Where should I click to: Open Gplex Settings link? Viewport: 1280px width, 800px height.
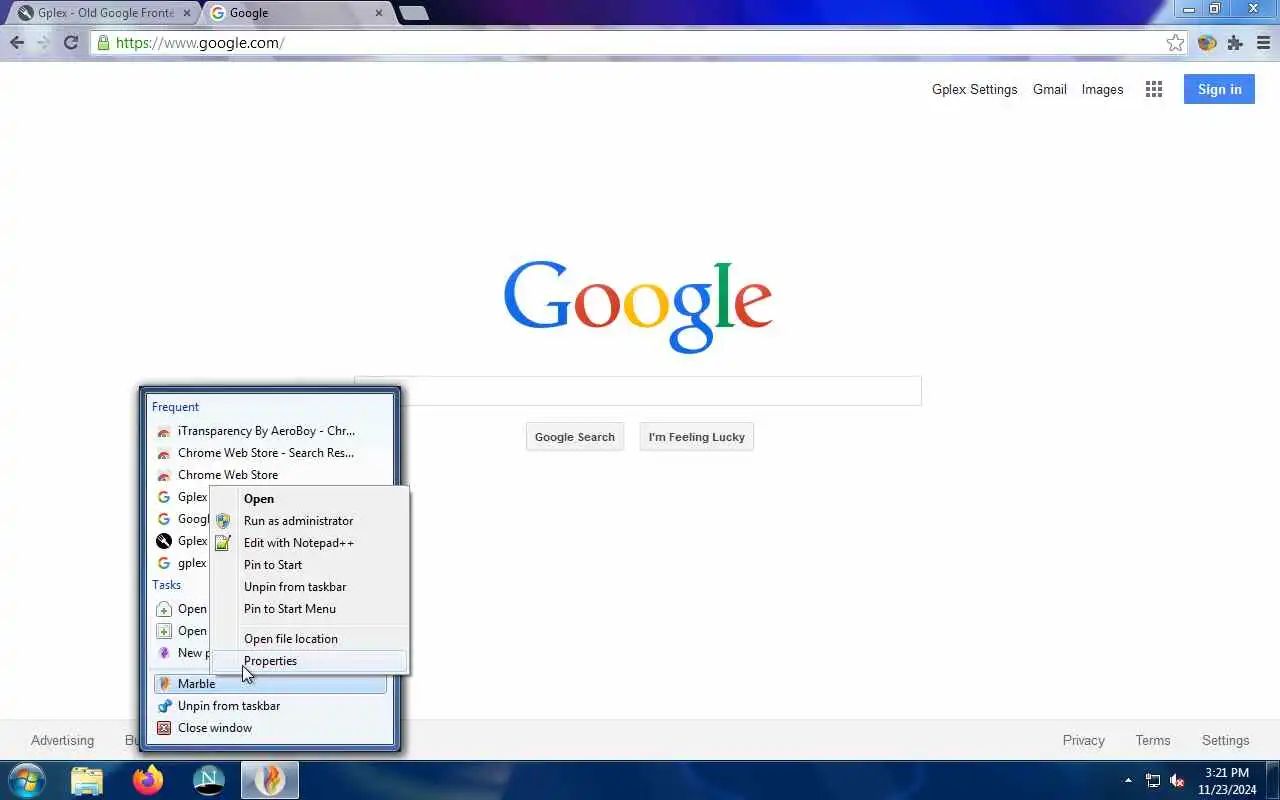click(x=974, y=89)
